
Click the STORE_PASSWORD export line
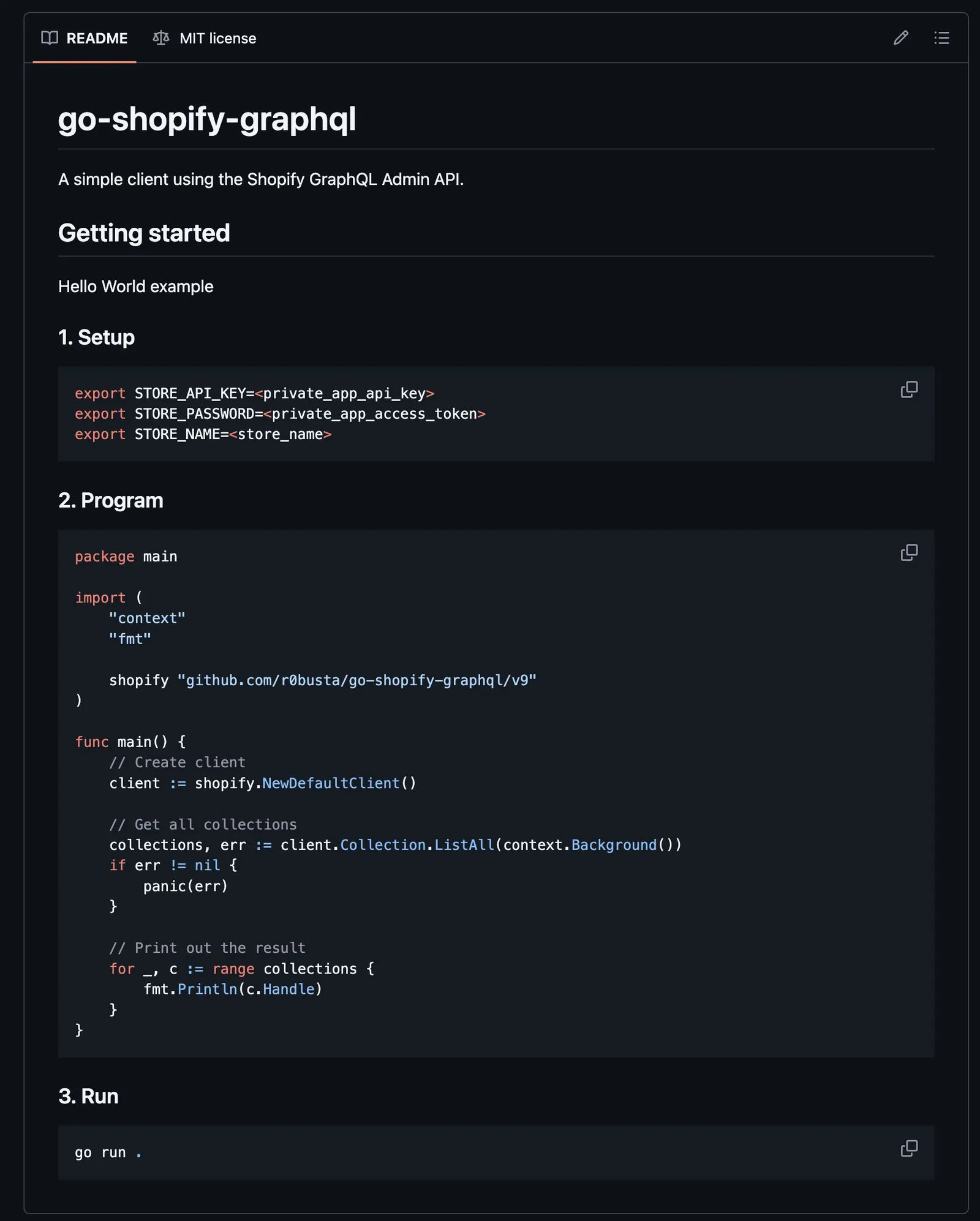coord(281,414)
